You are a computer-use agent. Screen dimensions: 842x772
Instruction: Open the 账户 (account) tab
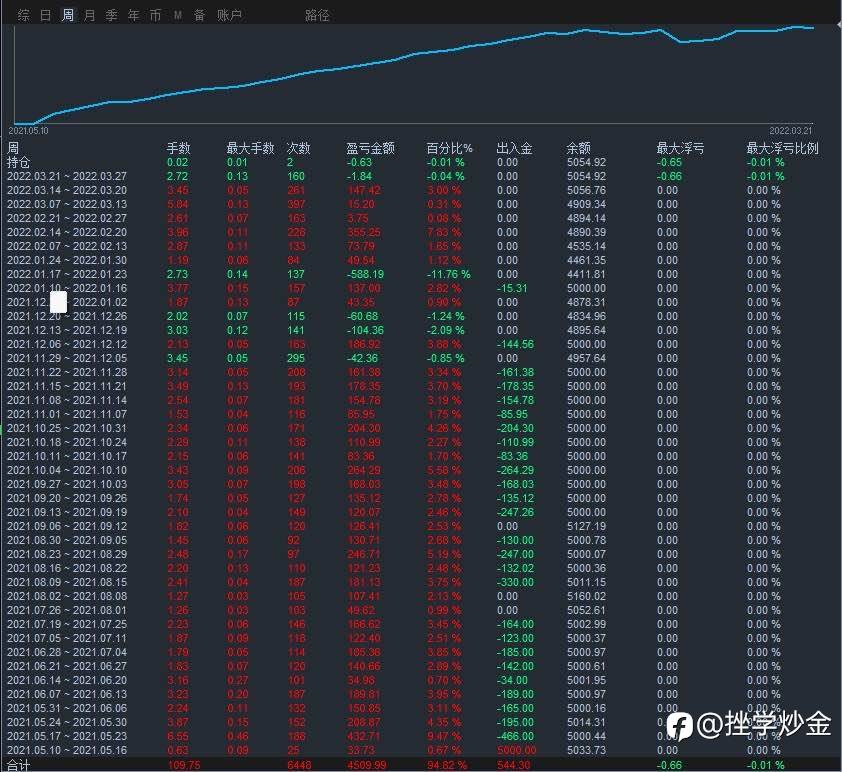(x=229, y=15)
